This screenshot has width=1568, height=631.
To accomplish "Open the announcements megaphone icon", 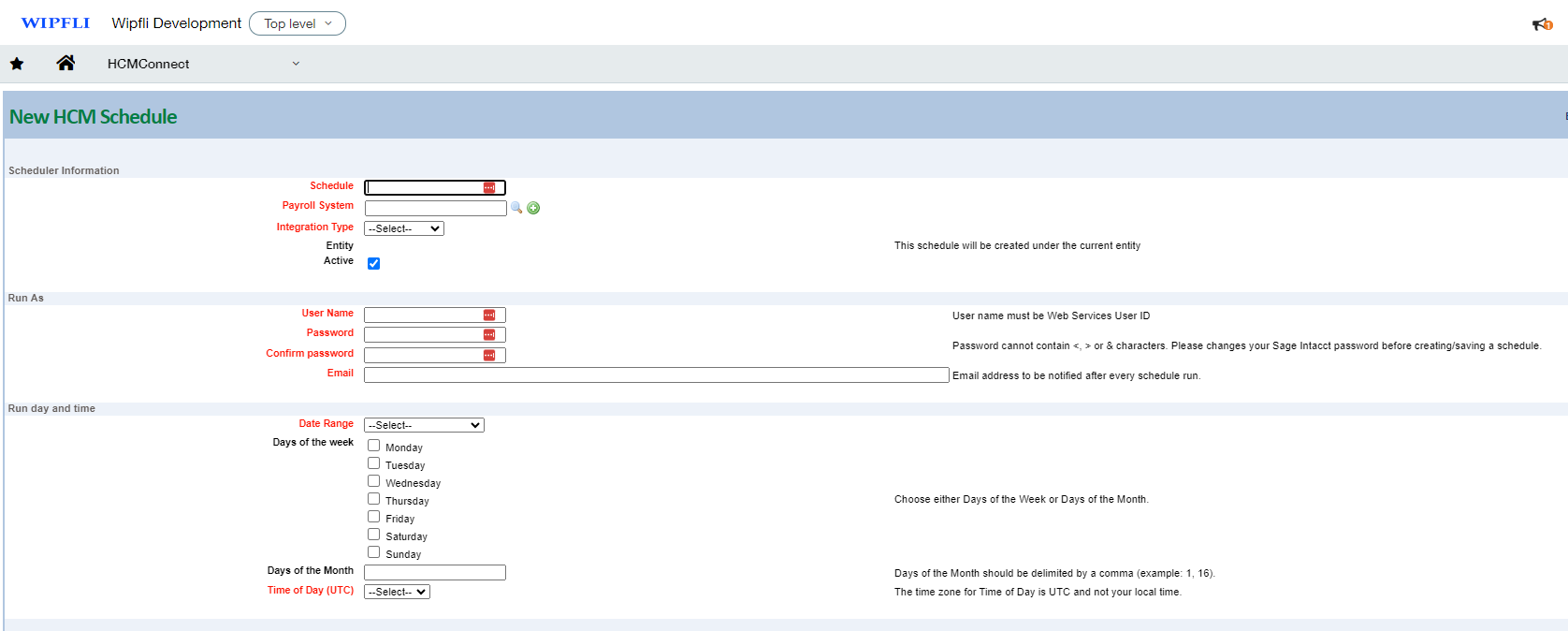I will tap(1541, 24).
